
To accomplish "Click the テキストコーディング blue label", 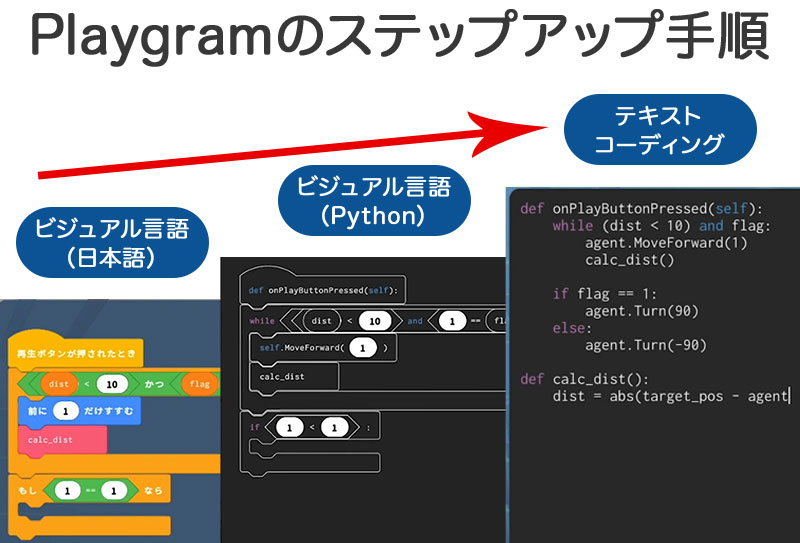I will [660, 129].
